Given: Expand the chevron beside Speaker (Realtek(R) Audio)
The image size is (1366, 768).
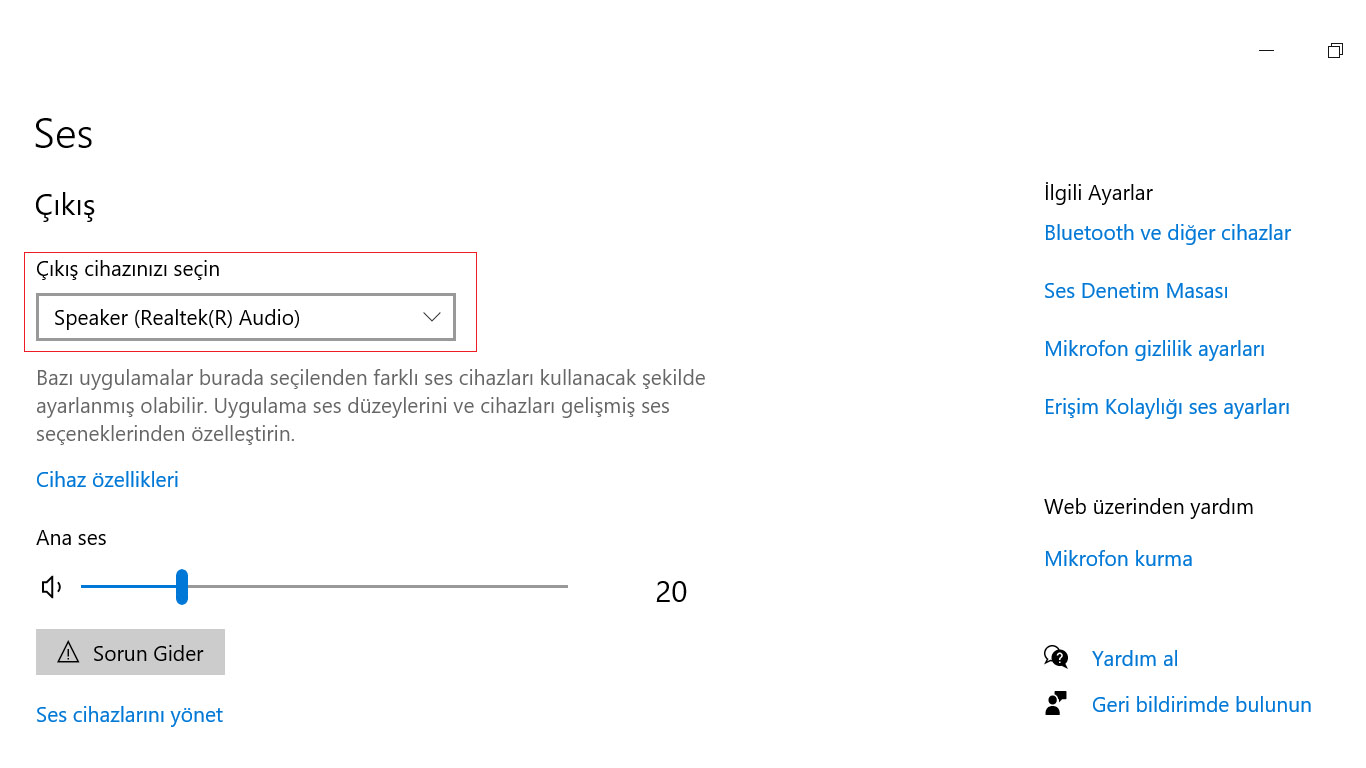Looking at the screenshot, I should [x=432, y=317].
